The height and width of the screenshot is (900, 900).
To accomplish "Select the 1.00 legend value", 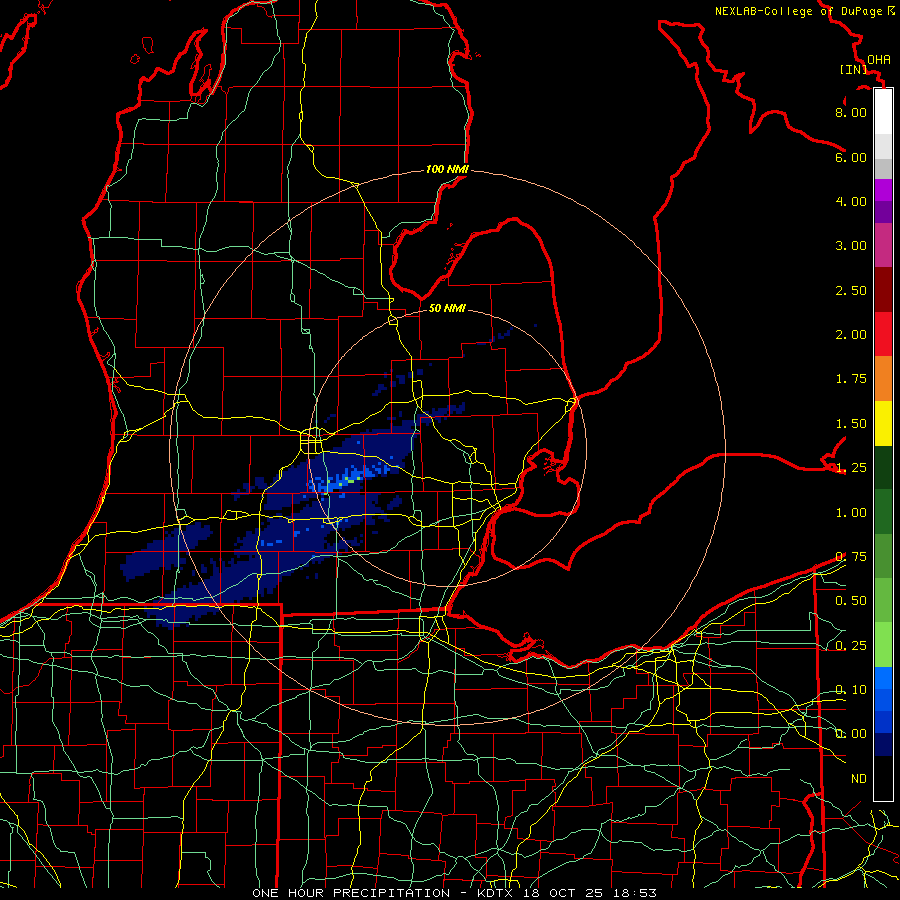I will (851, 512).
